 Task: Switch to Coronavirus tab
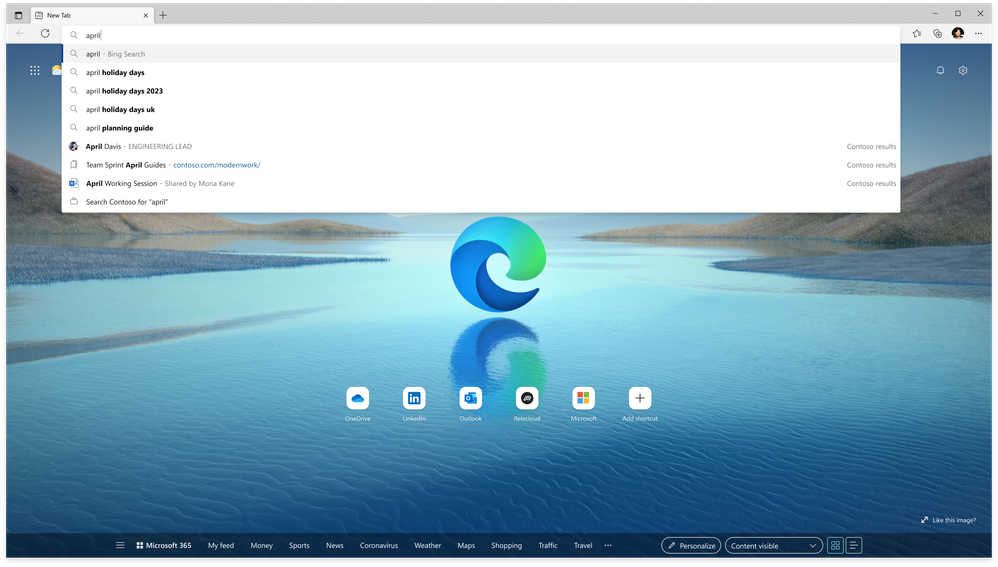[379, 545]
